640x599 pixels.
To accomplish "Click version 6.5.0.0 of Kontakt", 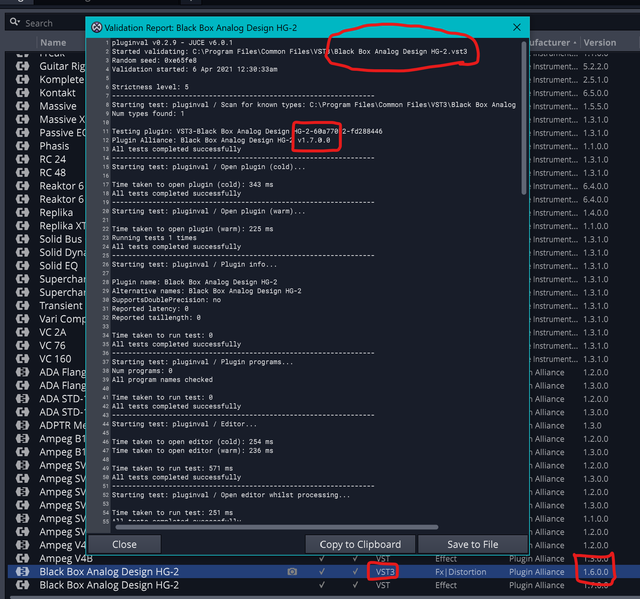I will pyautogui.click(x=596, y=93).
